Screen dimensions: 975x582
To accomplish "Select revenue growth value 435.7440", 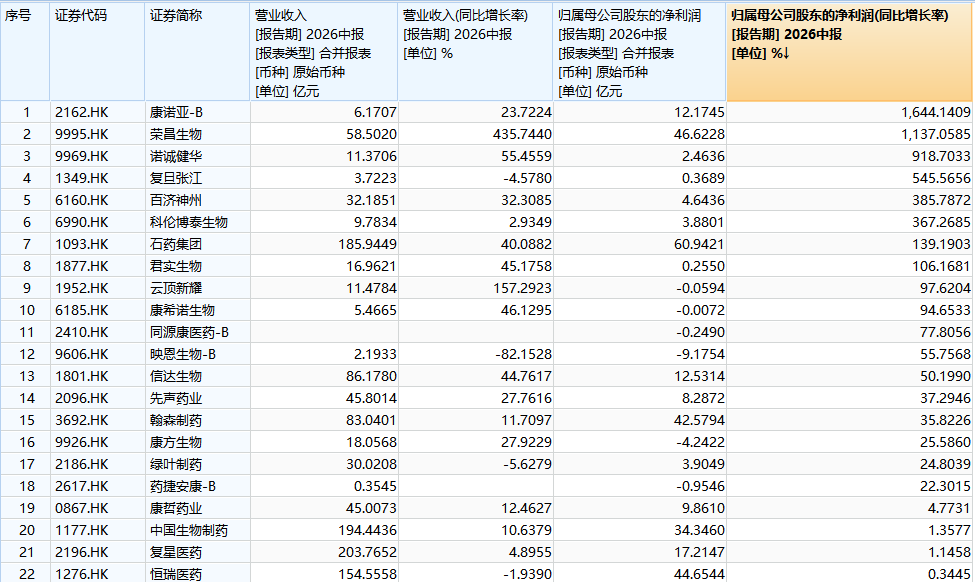I will (520, 134).
